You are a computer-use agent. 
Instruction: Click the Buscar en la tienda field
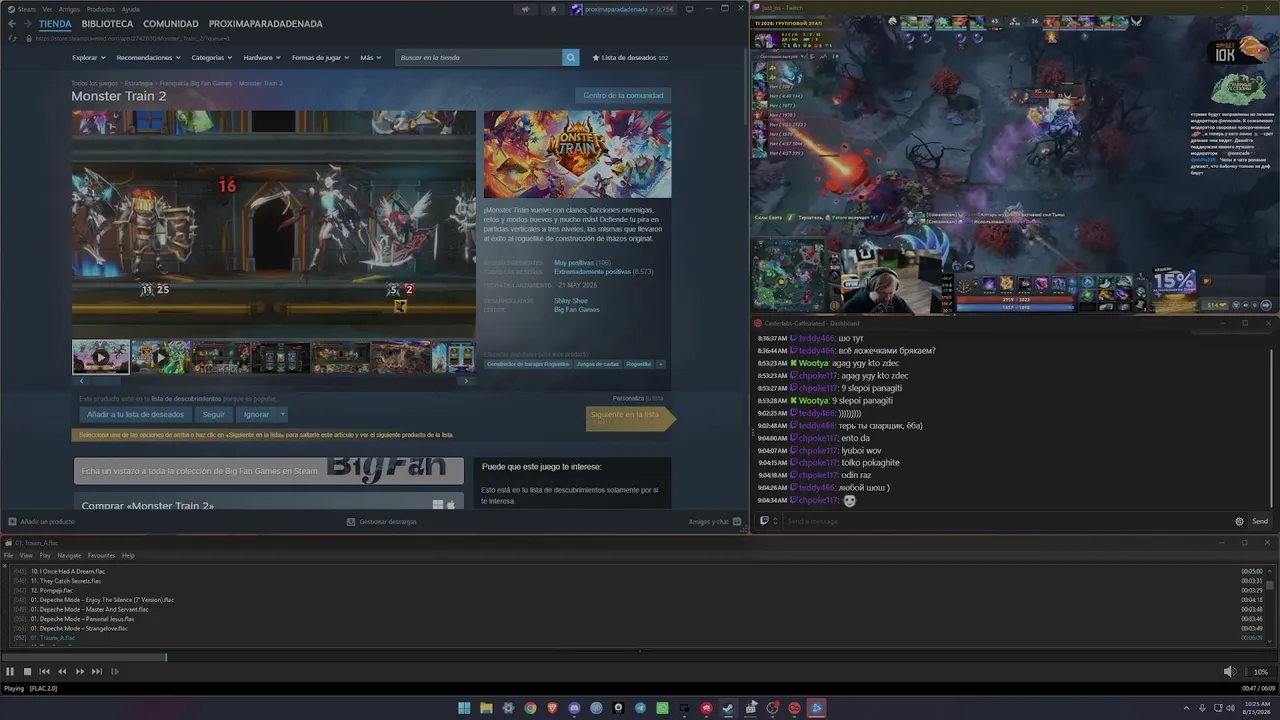coord(479,57)
